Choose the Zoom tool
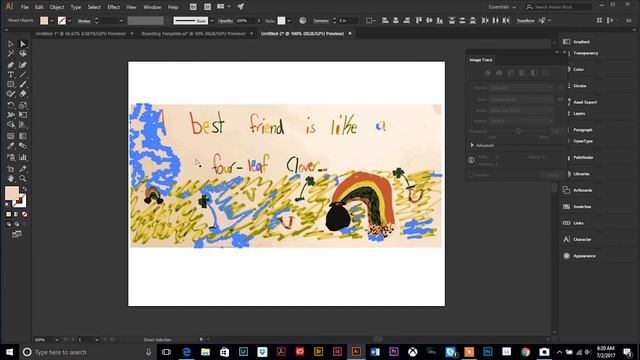 23,178
